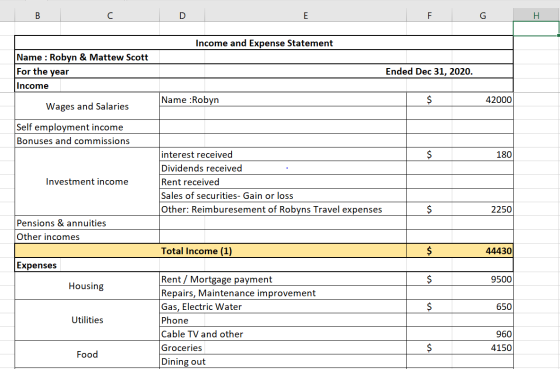Viewport: 560px width, 369px height.
Task: Select the 650 utilities value cell
Action: tap(482, 306)
